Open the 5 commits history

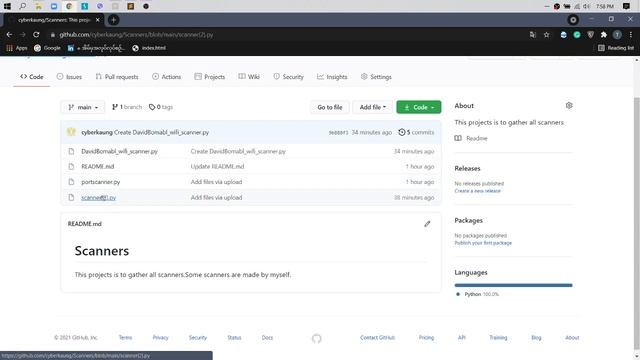click(416, 132)
